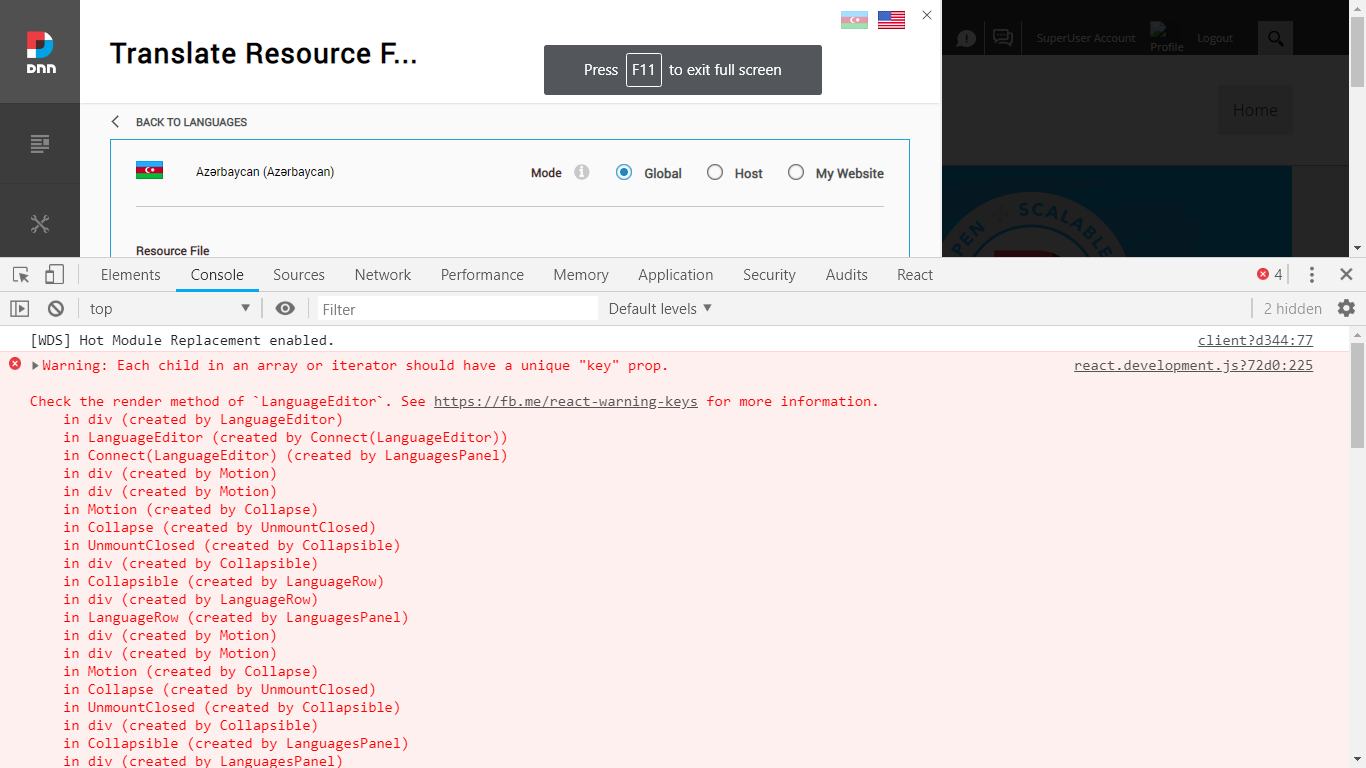Switch to the Network tab

383,274
